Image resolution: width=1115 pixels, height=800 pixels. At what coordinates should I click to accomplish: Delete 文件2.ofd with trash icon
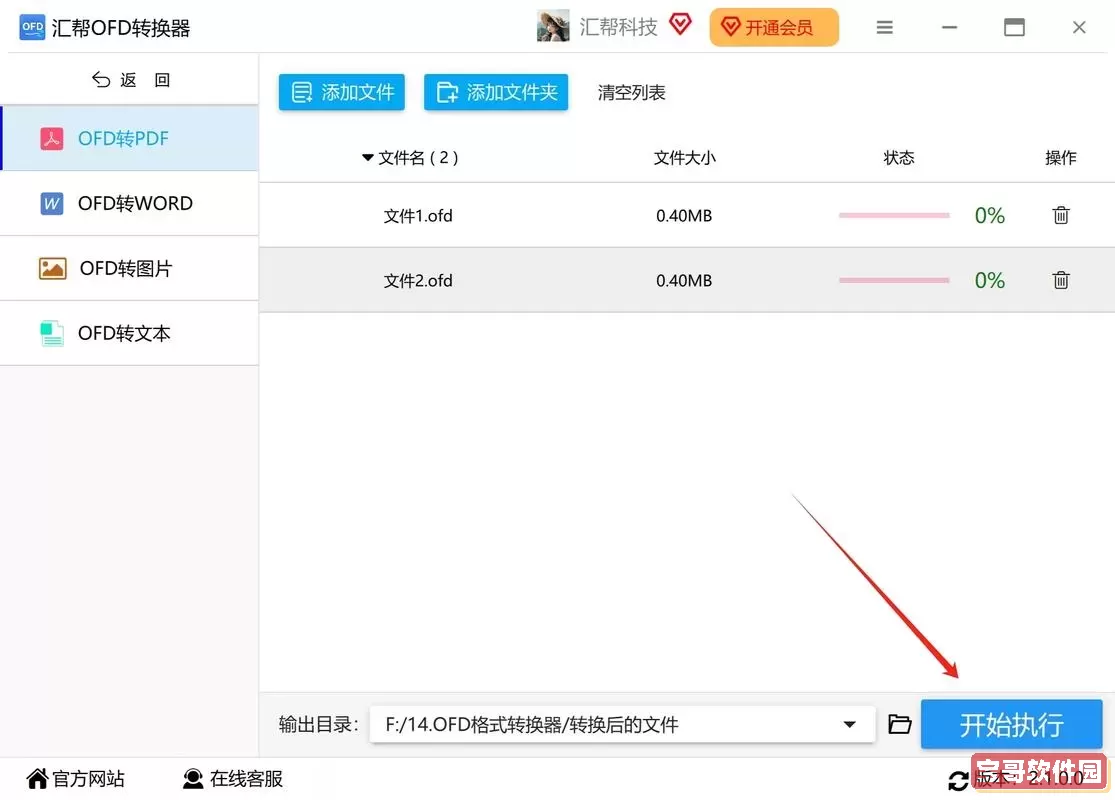[1060, 279]
